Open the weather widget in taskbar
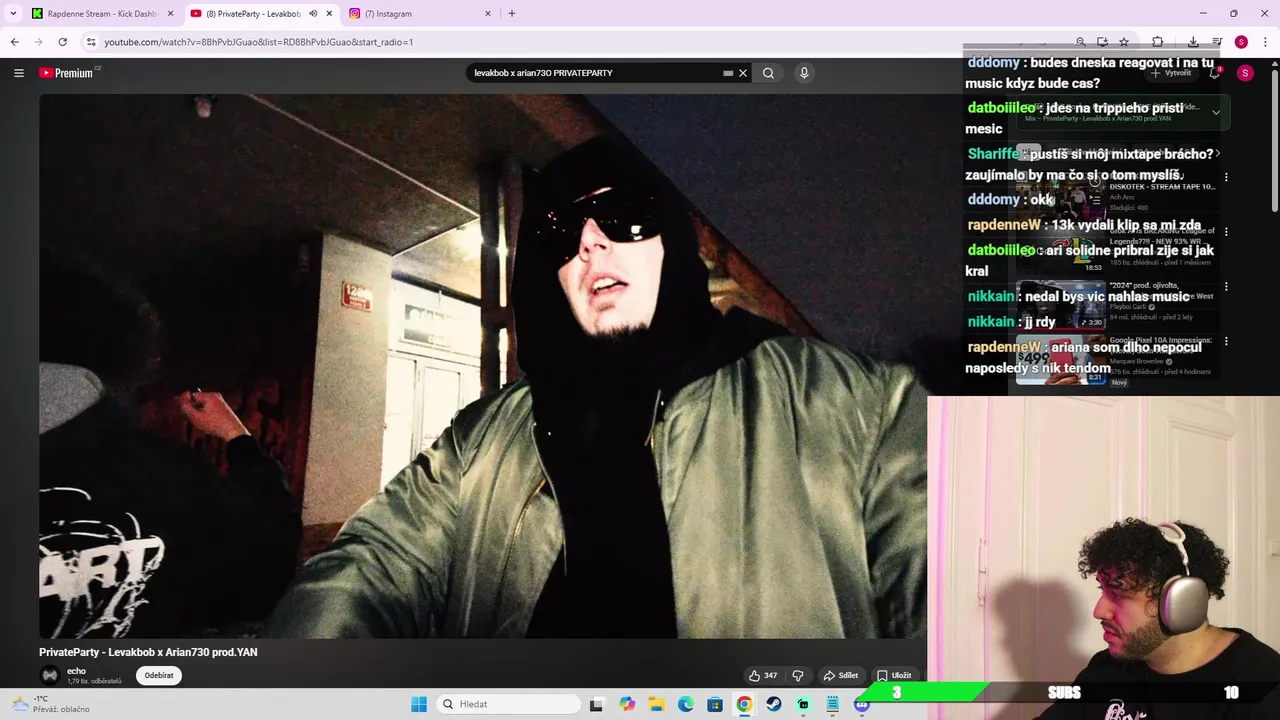 click(50, 704)
